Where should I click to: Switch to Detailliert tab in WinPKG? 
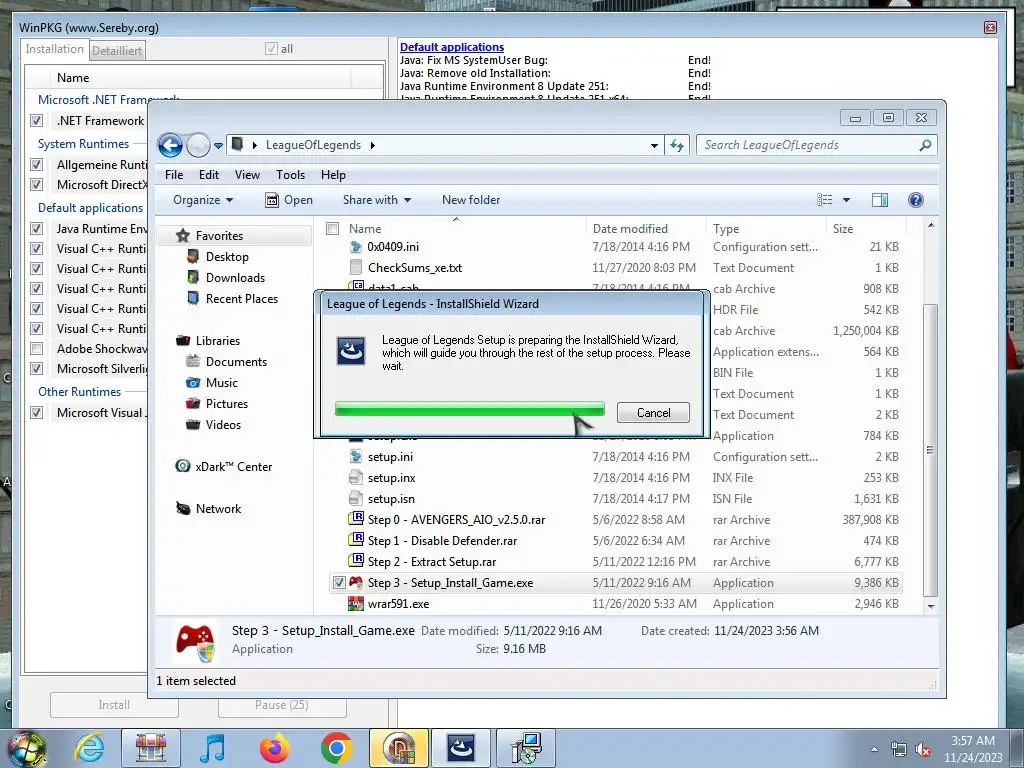(x=116, y=50)
